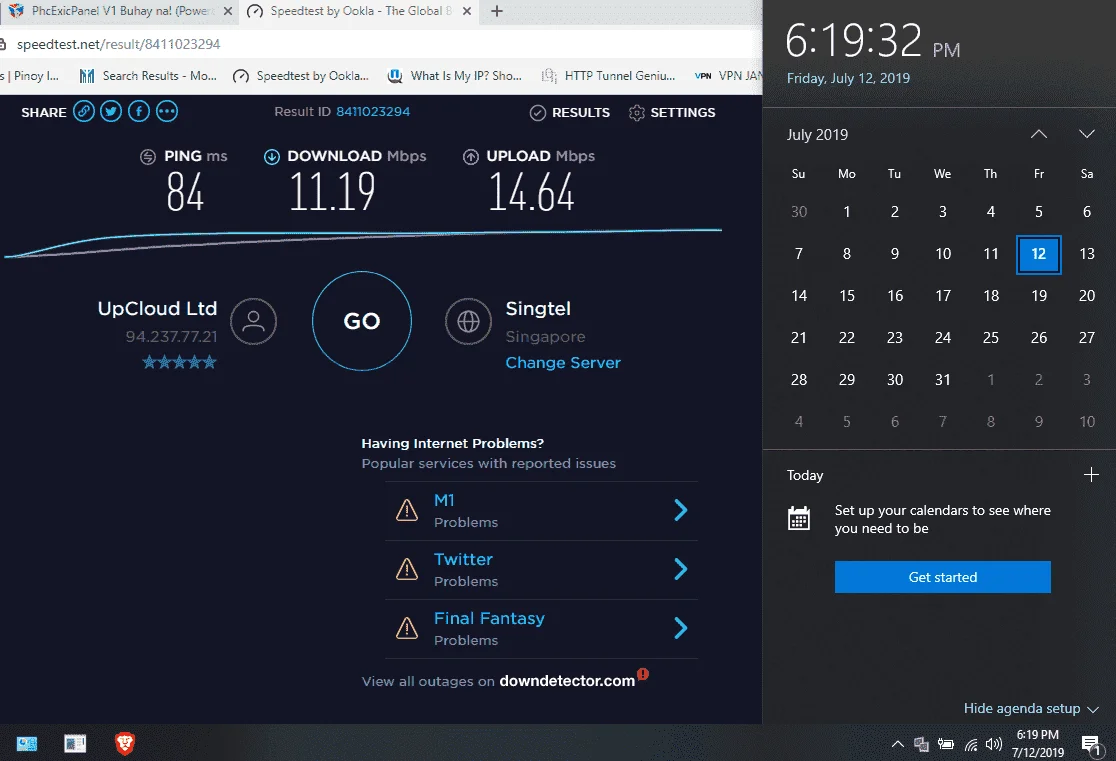Screen dimensions: 1116x761
Task: Rate the provider with the five stars
Action: (179, 362)
